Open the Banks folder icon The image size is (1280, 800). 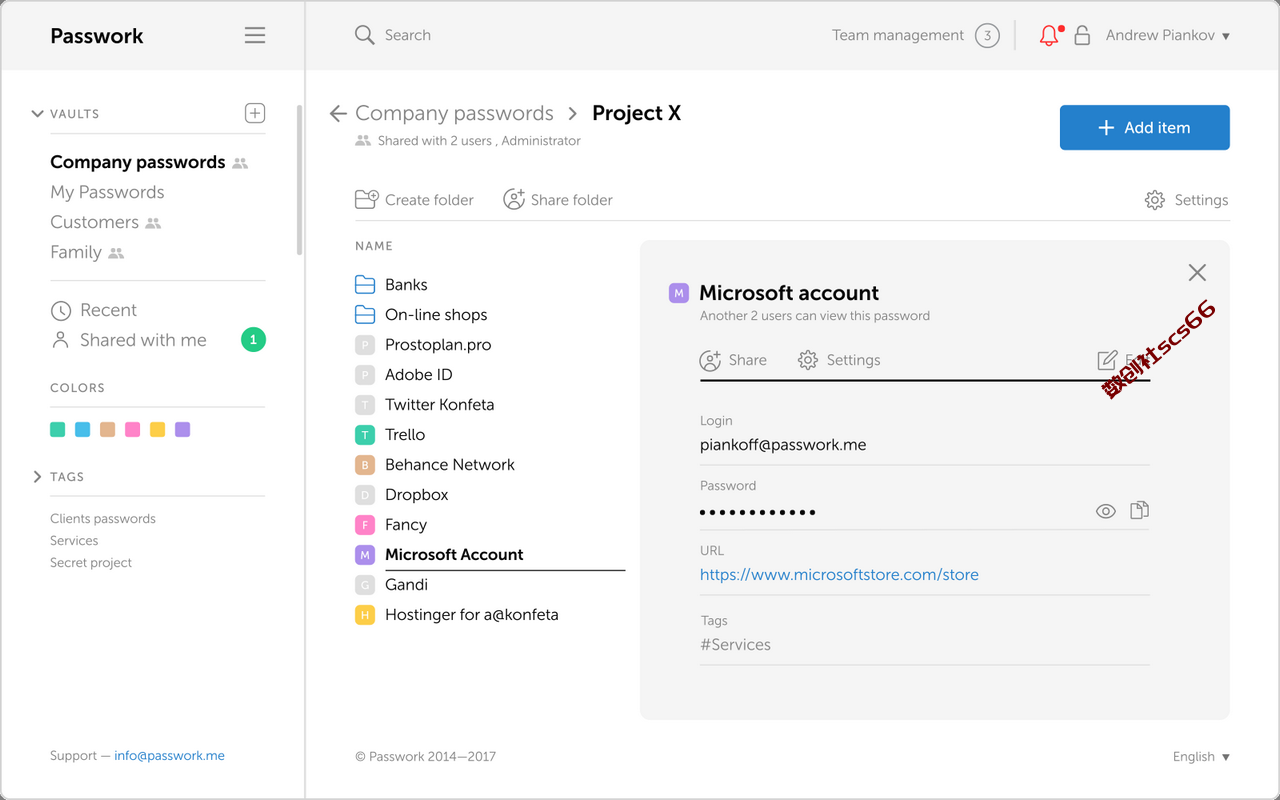point(365,284)
